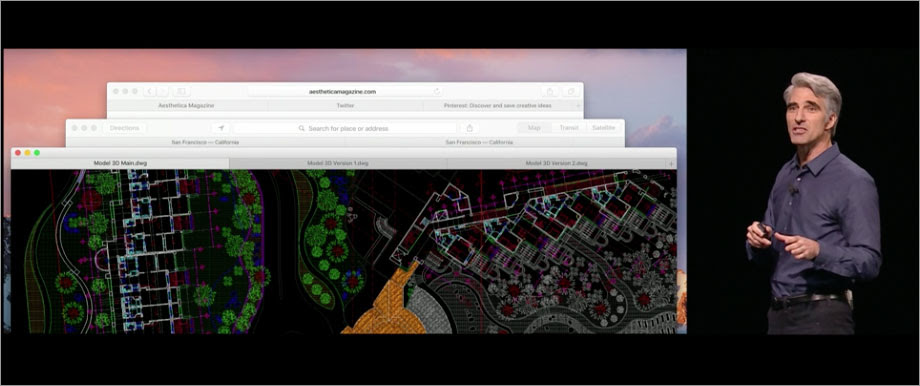Open the share button in Maps
Screen dimensions: 920x386
(x=469, y=128)
